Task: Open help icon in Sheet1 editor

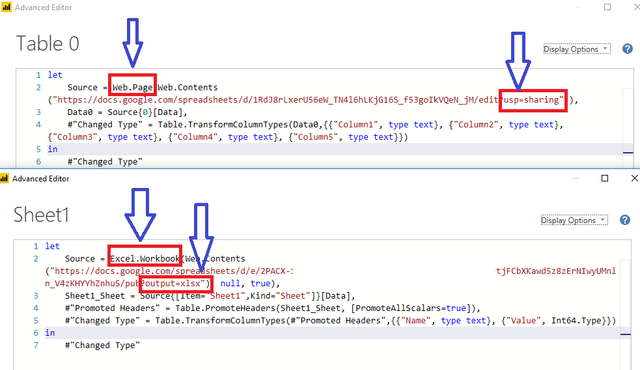Action: pos(625,220)
